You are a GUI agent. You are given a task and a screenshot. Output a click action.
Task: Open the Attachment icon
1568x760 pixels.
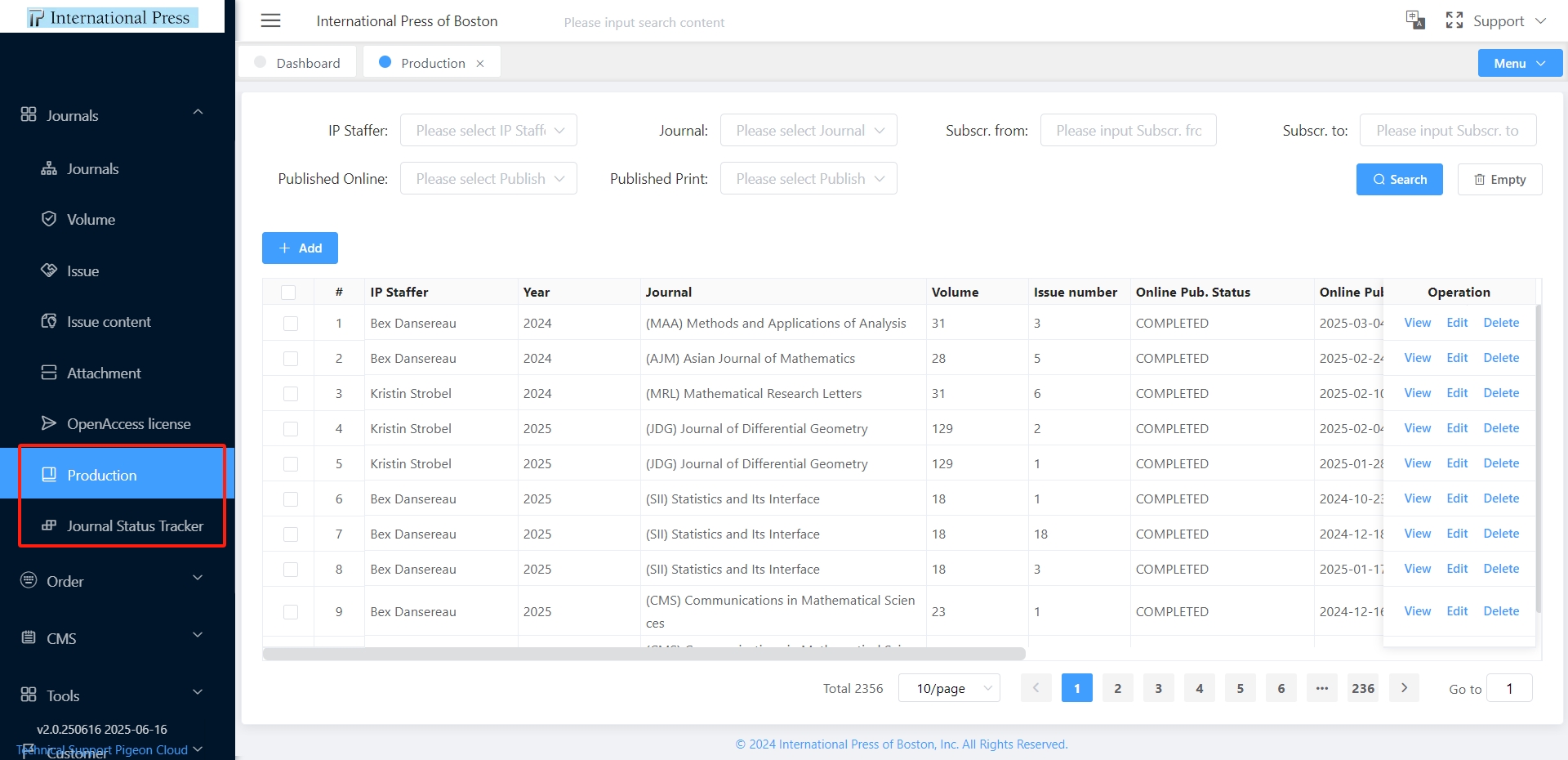[x=49, y=373]
